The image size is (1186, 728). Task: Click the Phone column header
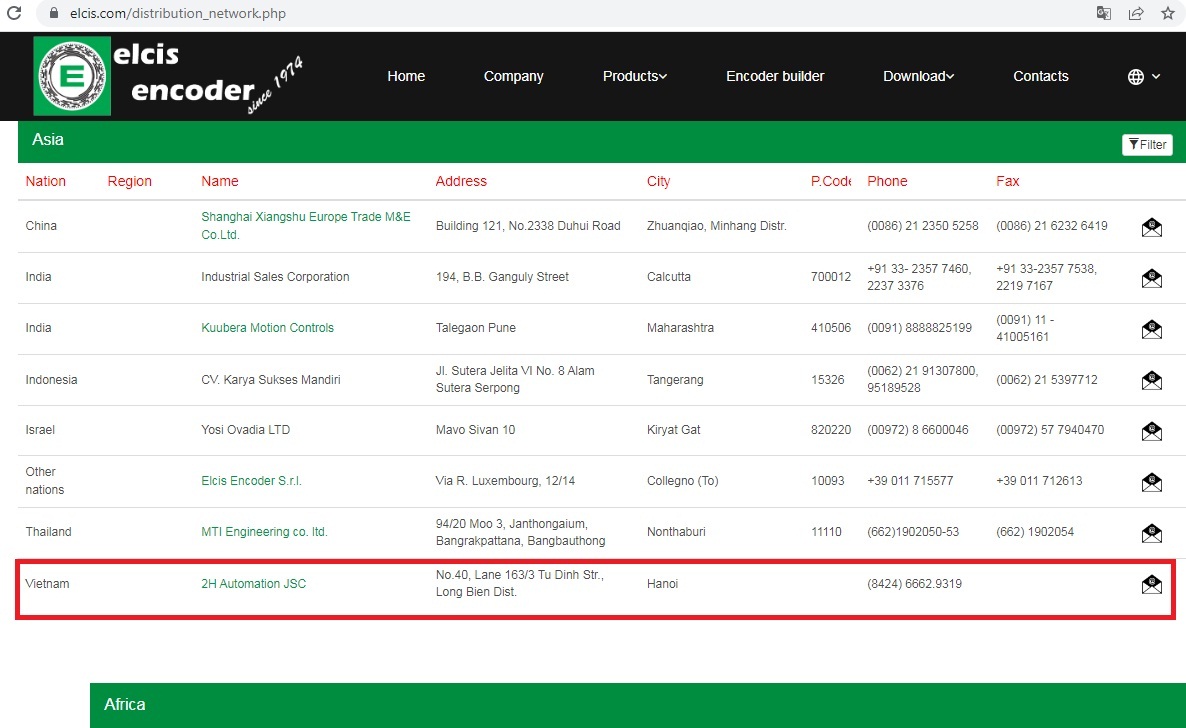pyautogui.click(x=887, y=181)
